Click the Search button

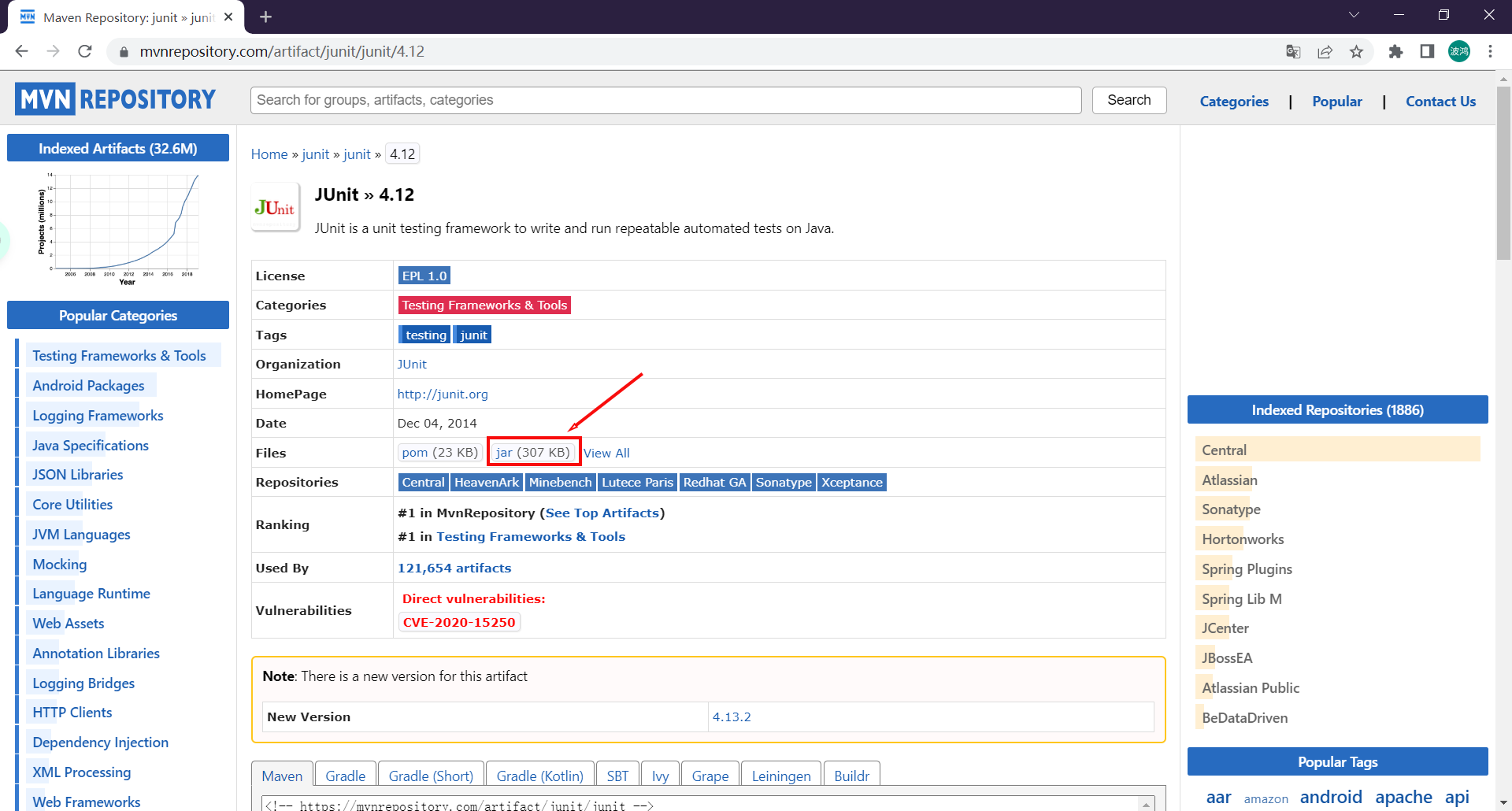click(x=1128, y=100)
